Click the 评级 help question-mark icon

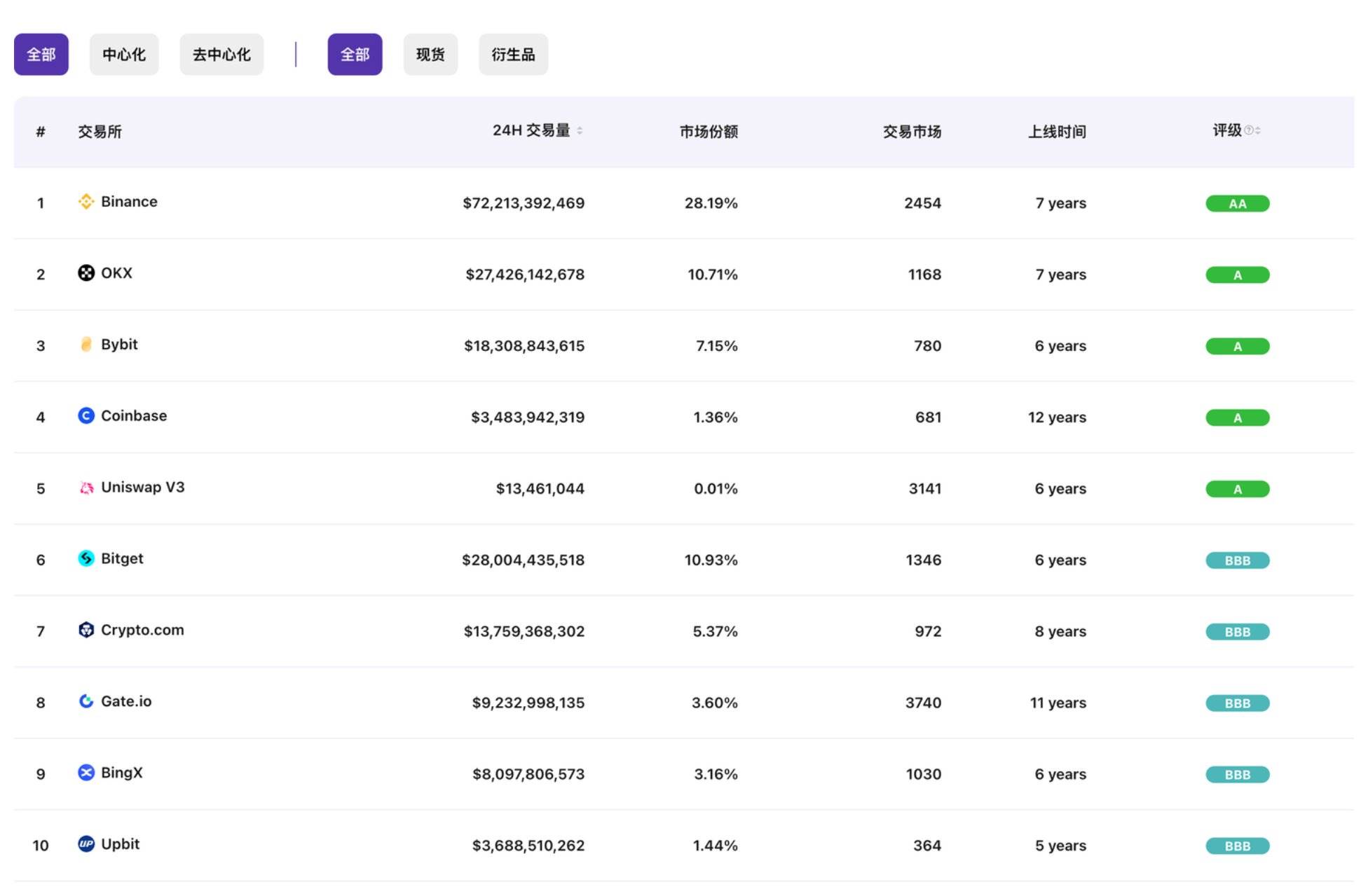pos(1248,130)
